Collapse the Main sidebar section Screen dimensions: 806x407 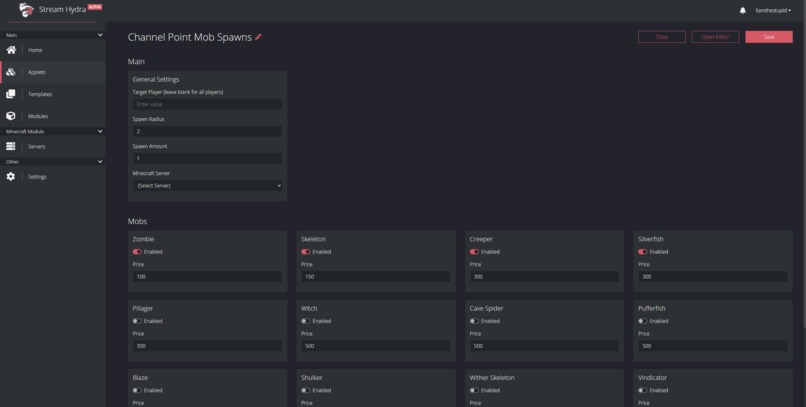[100, 35]
